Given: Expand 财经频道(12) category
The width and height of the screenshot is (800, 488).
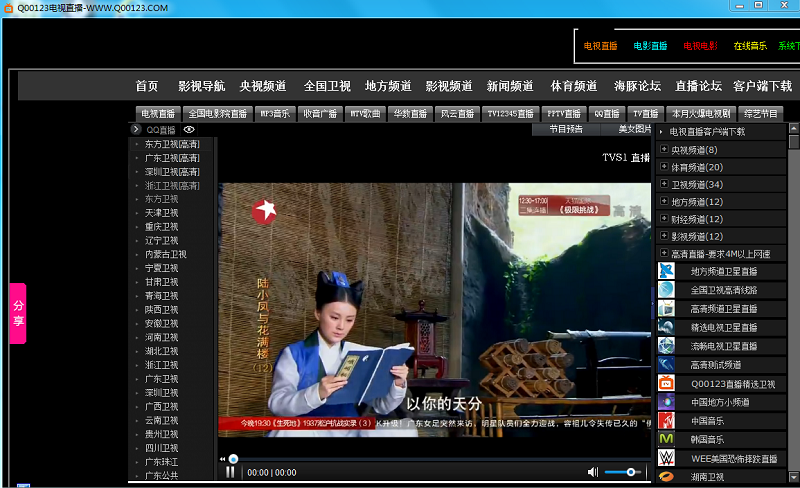Looking at the screenshot, I should [664, 218].
